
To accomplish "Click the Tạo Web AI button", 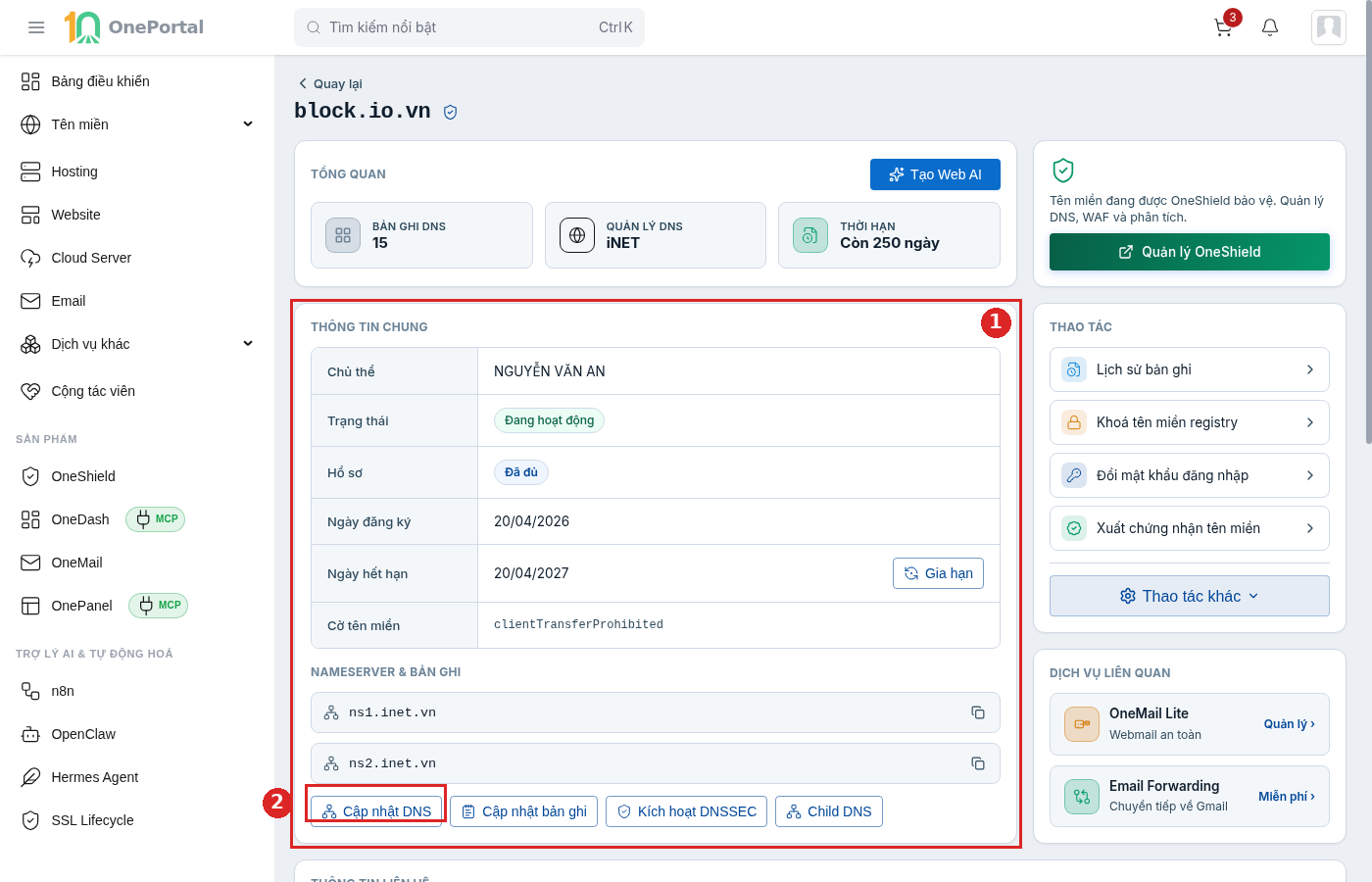I will click(935, 174).
